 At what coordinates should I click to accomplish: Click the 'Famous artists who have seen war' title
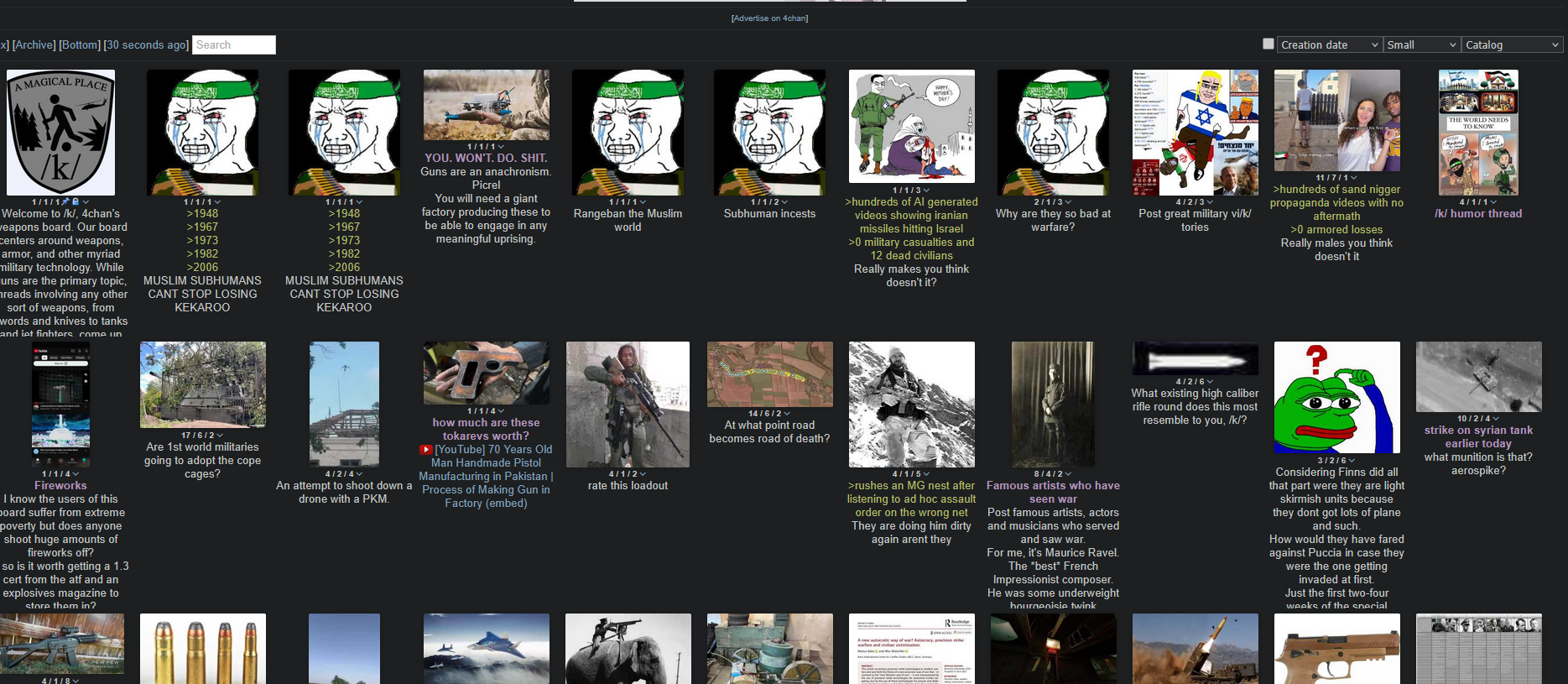(1053, 493)
